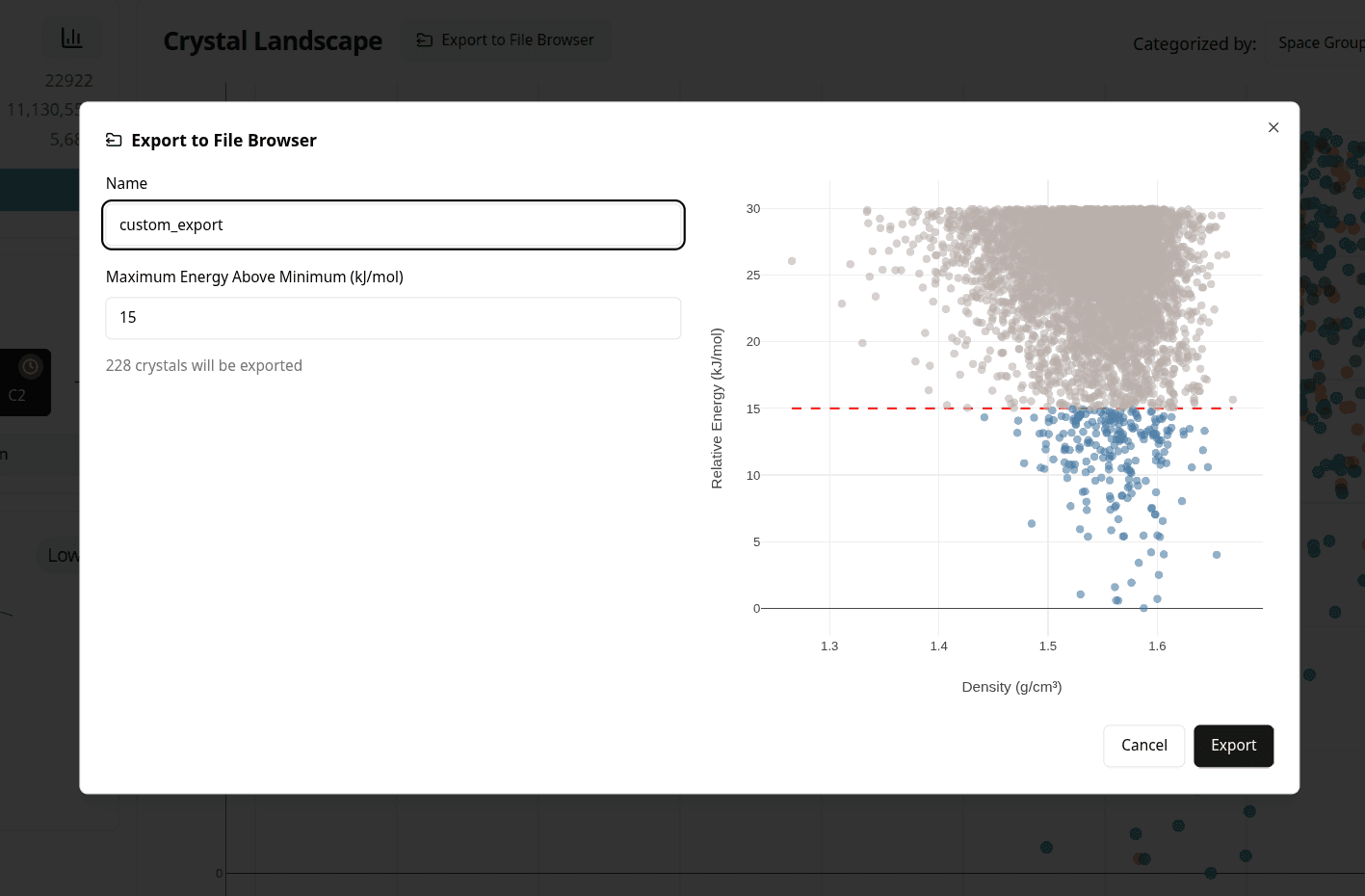Click the Crystal Landscape heading
This screenshot has height=896, width=1365.
(x=273, y=41)
